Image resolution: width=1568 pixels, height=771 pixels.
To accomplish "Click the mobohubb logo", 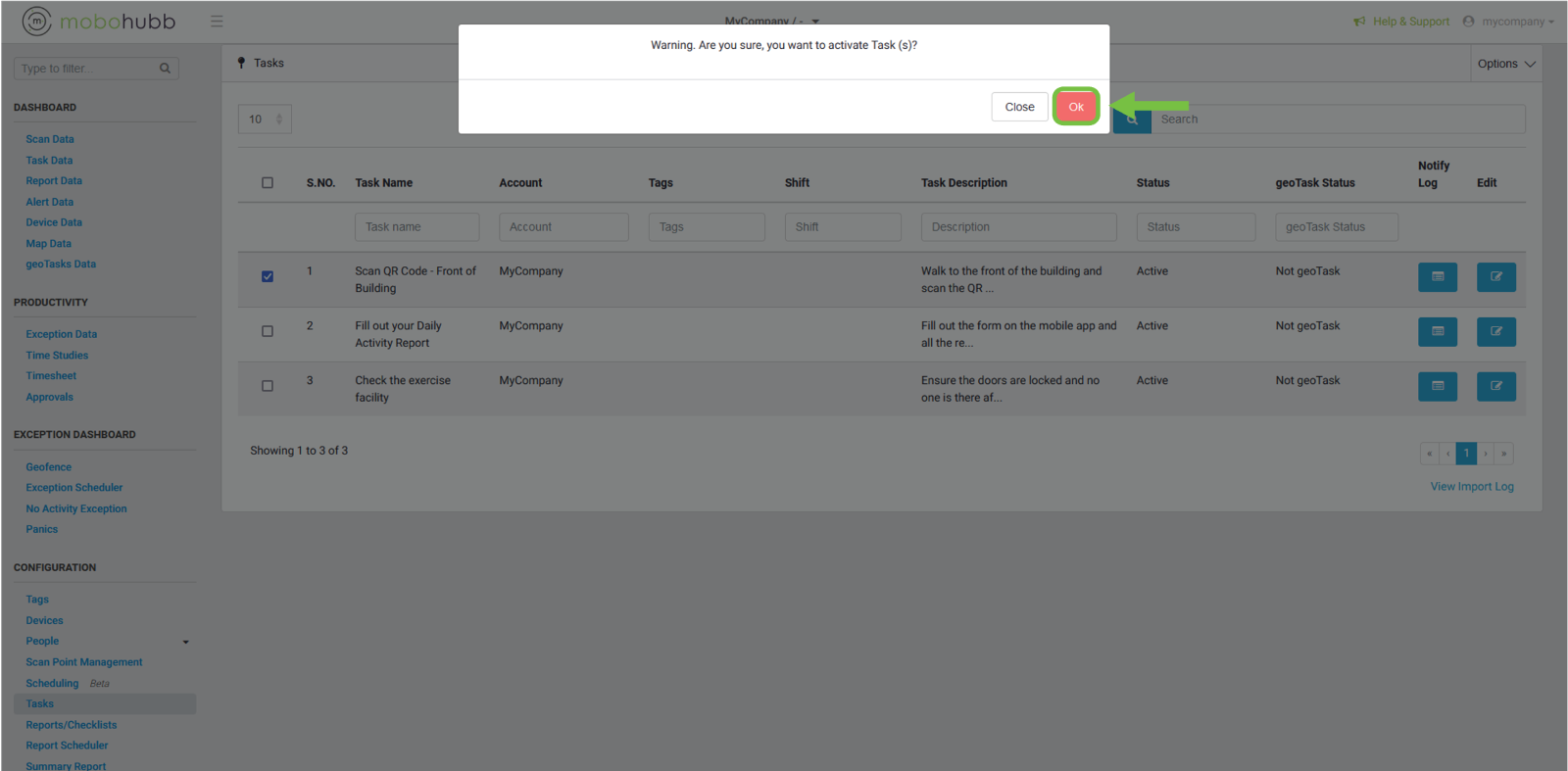I will (x=99, y=22).
